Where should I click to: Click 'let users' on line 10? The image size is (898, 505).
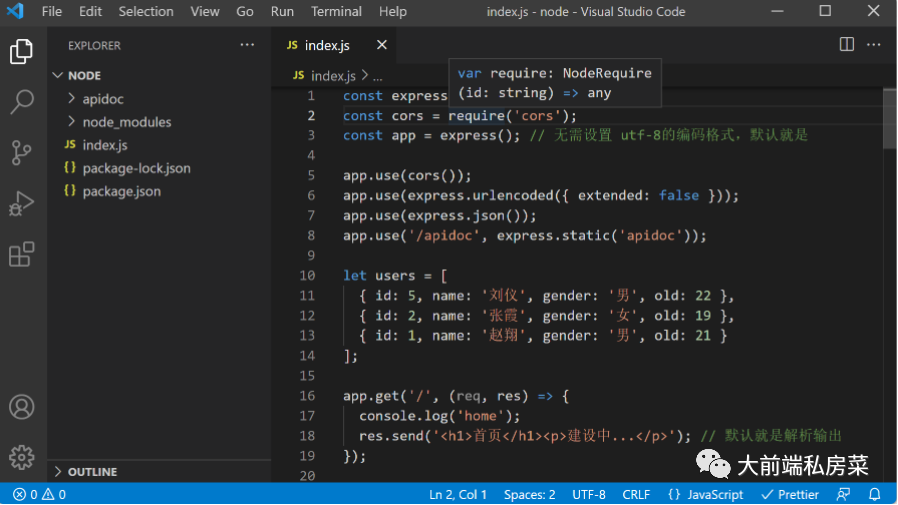[379, 275]
